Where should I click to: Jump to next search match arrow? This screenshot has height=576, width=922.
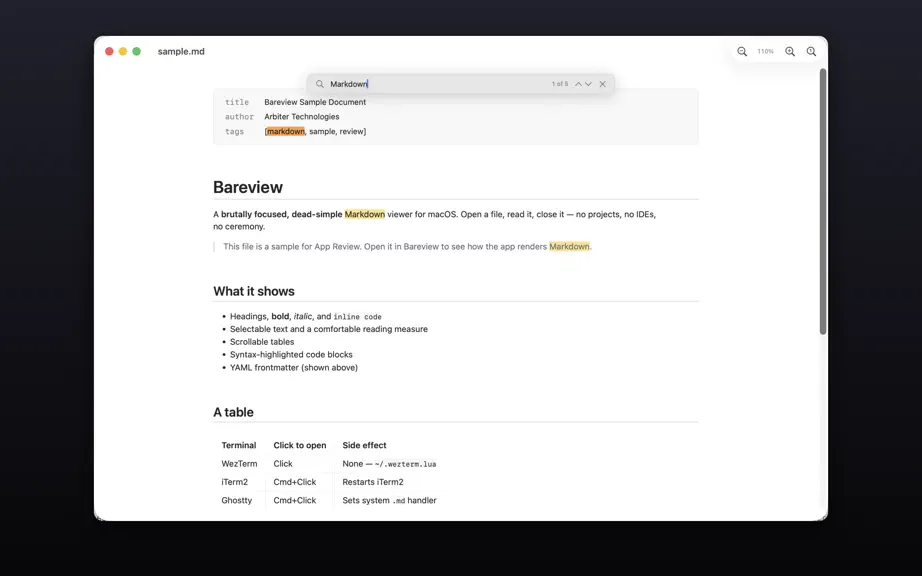pyautogui.click(x=588, y=84)
